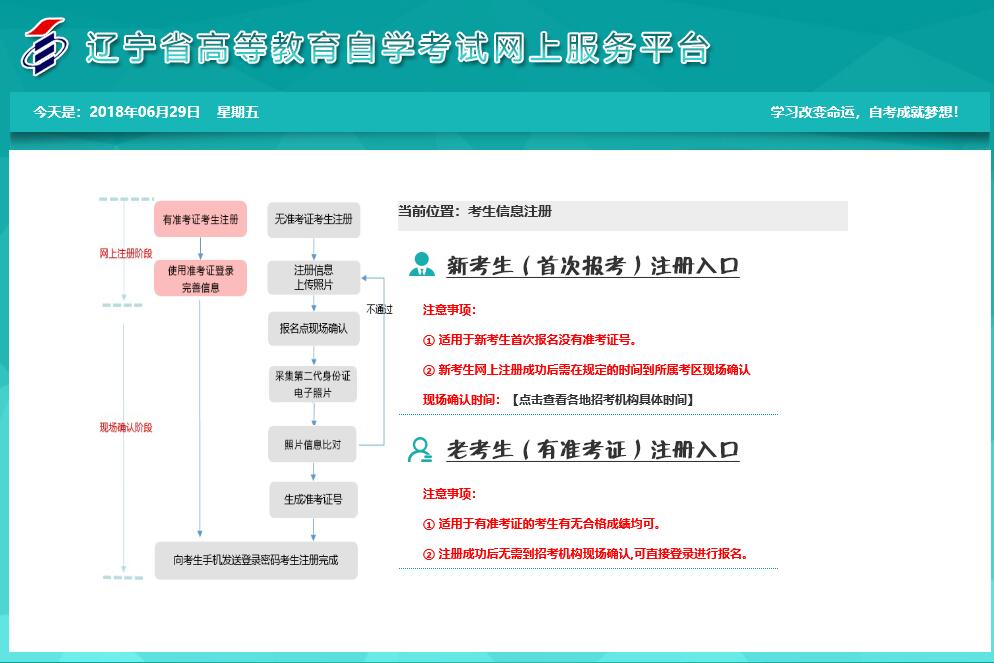
Task: Click the 使用准考证登录完善信息 box
Action: 200,278
